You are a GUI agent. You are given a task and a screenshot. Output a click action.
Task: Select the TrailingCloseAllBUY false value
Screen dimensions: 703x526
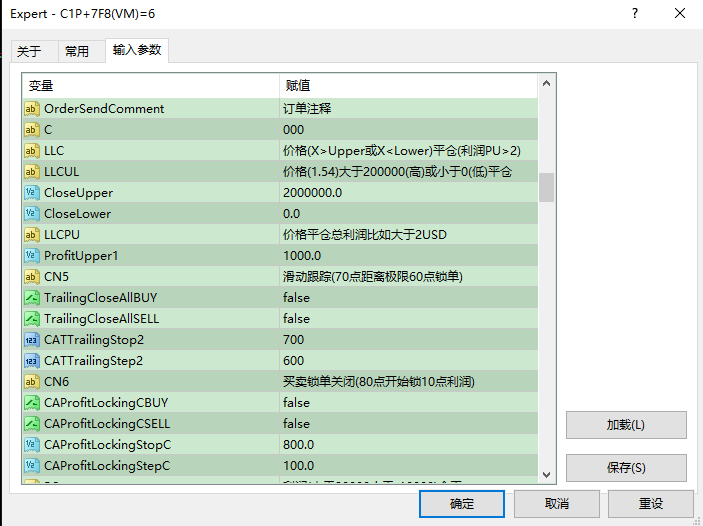point(296,298)
